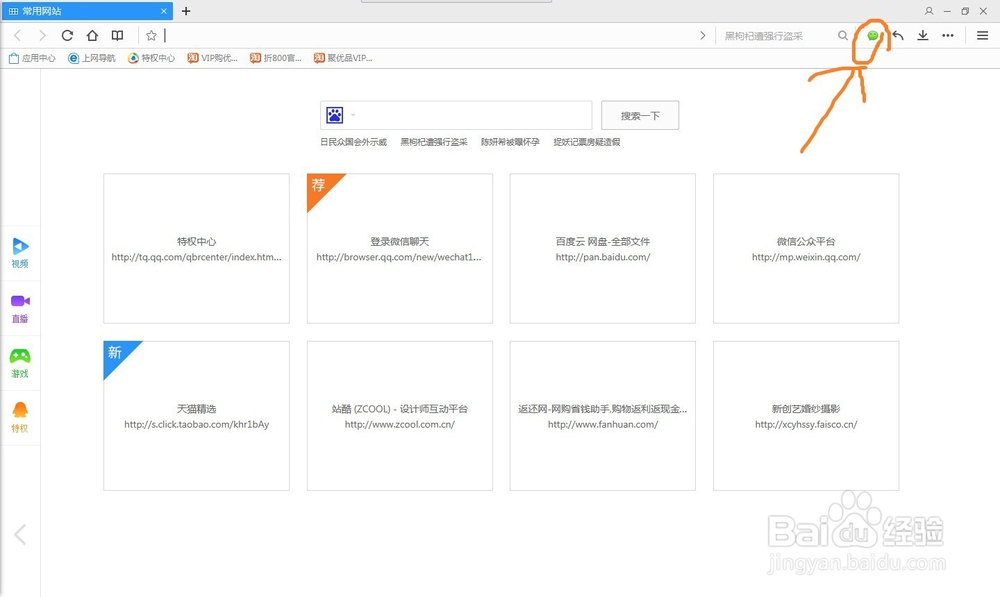
Task: Click the browser forward arrow
Action: [x=42, y=36]
